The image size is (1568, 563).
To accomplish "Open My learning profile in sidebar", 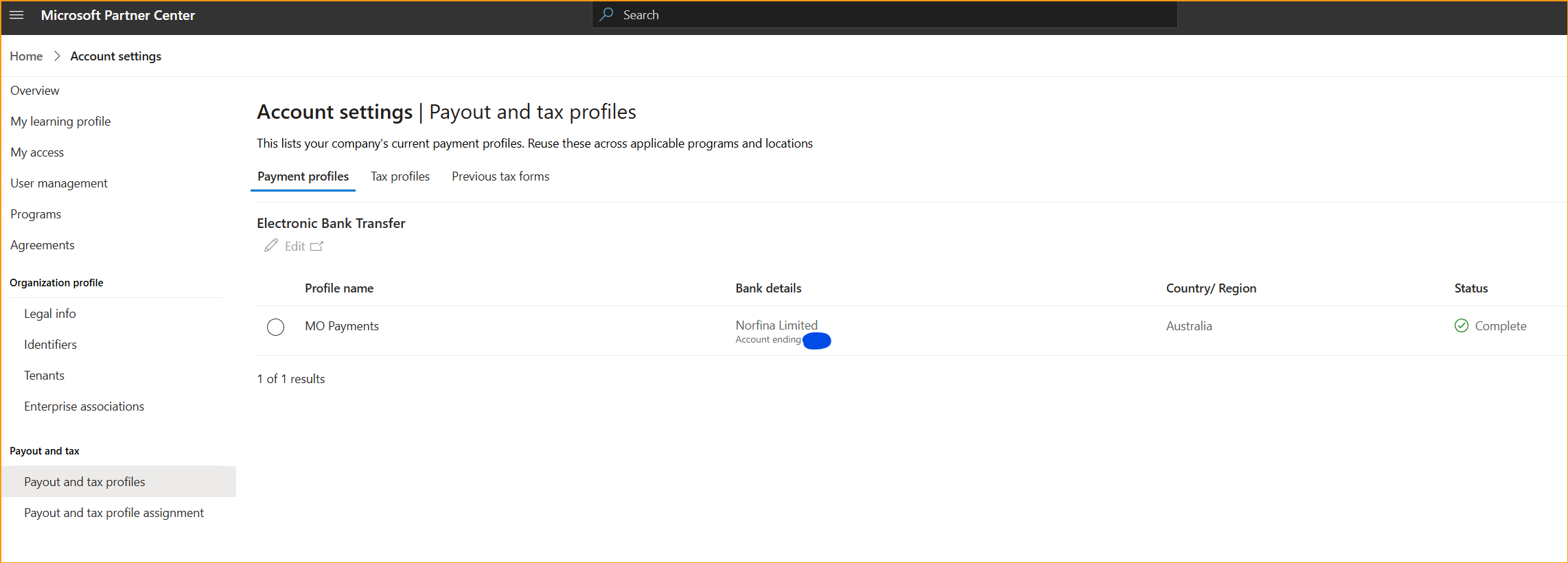I will point(60,122).
